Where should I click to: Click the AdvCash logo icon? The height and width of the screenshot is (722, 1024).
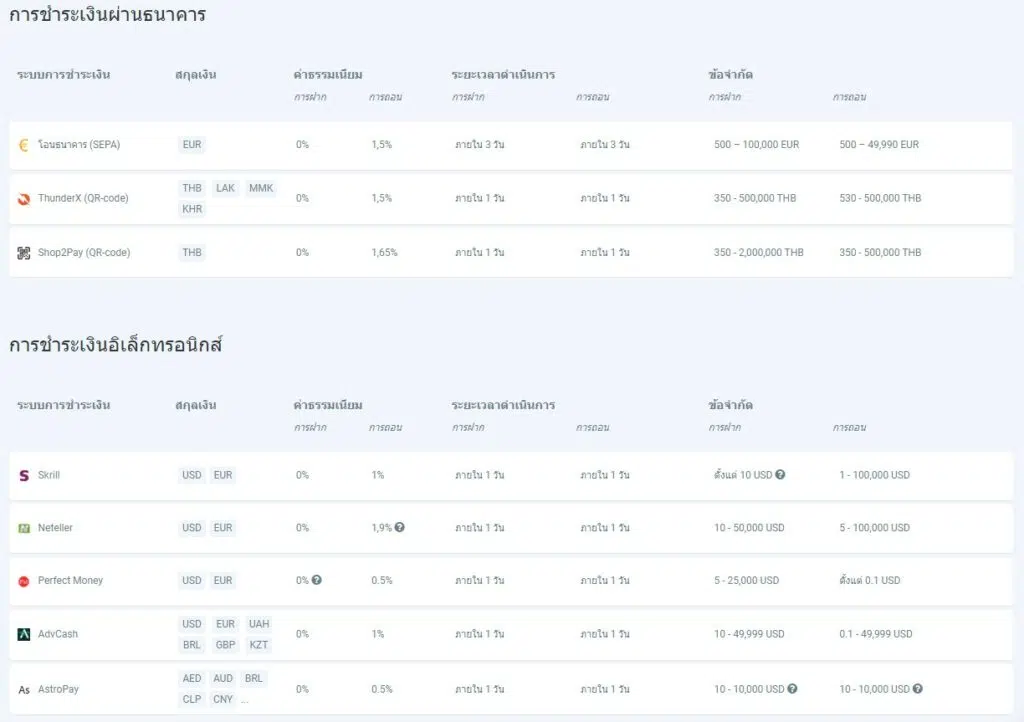[24, 634]
